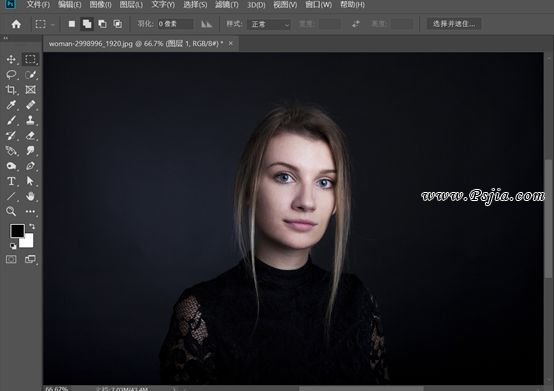Screen dimensions: 554x391
Task: Click the 选择并遮住 button
Action: (454, 24)
